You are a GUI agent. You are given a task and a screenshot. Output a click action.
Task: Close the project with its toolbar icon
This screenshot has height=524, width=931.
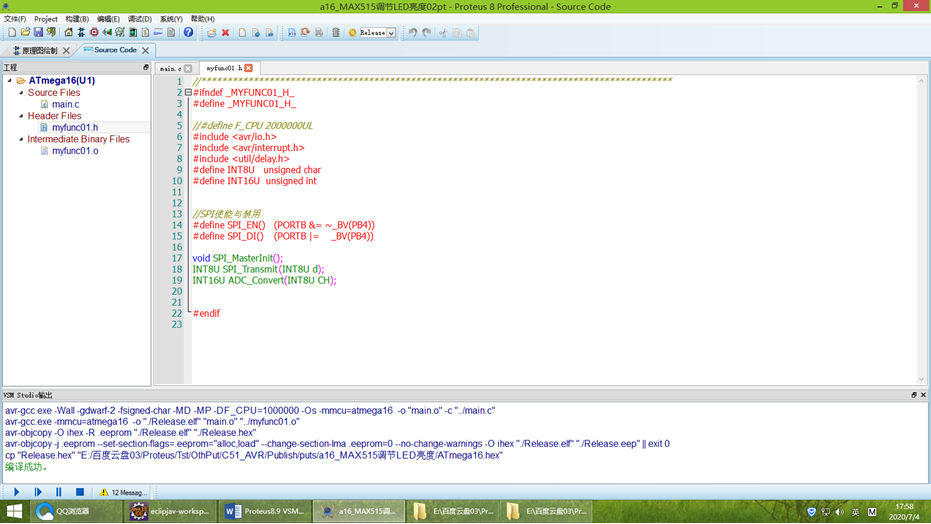(x=51, y=33)
